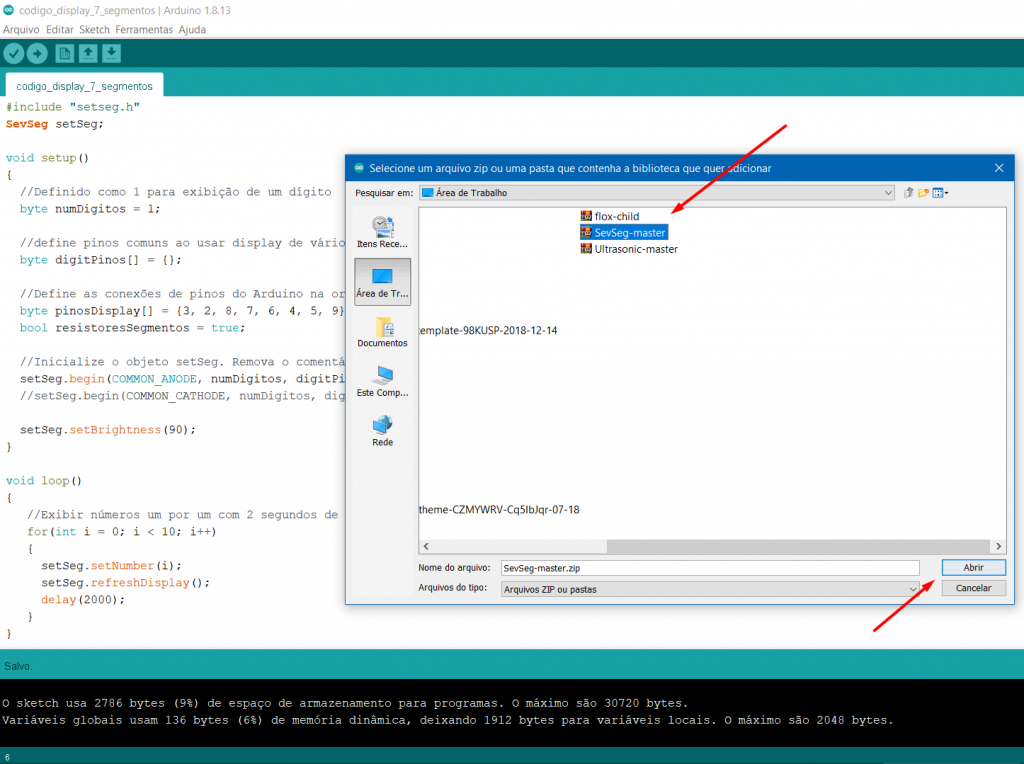Create a new sketch with the New icon
Screen dimensions: 1024x764
coord(63,53)
